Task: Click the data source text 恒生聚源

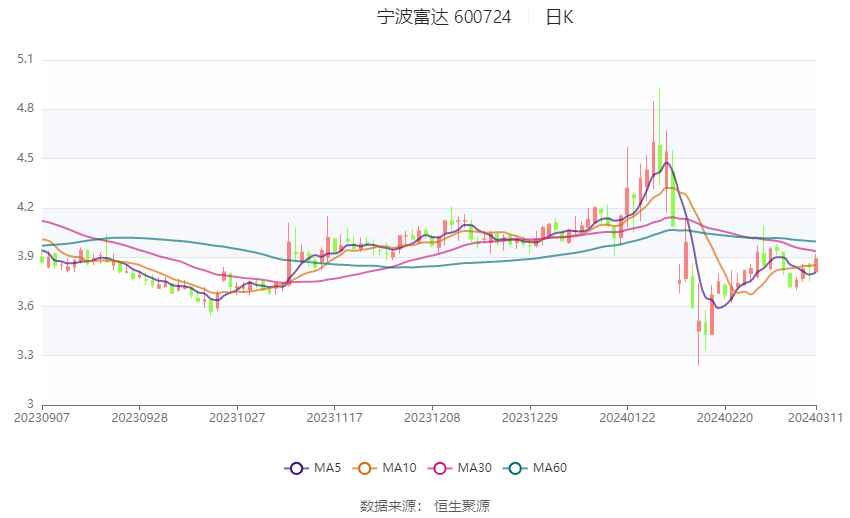Action: point(462,506)
